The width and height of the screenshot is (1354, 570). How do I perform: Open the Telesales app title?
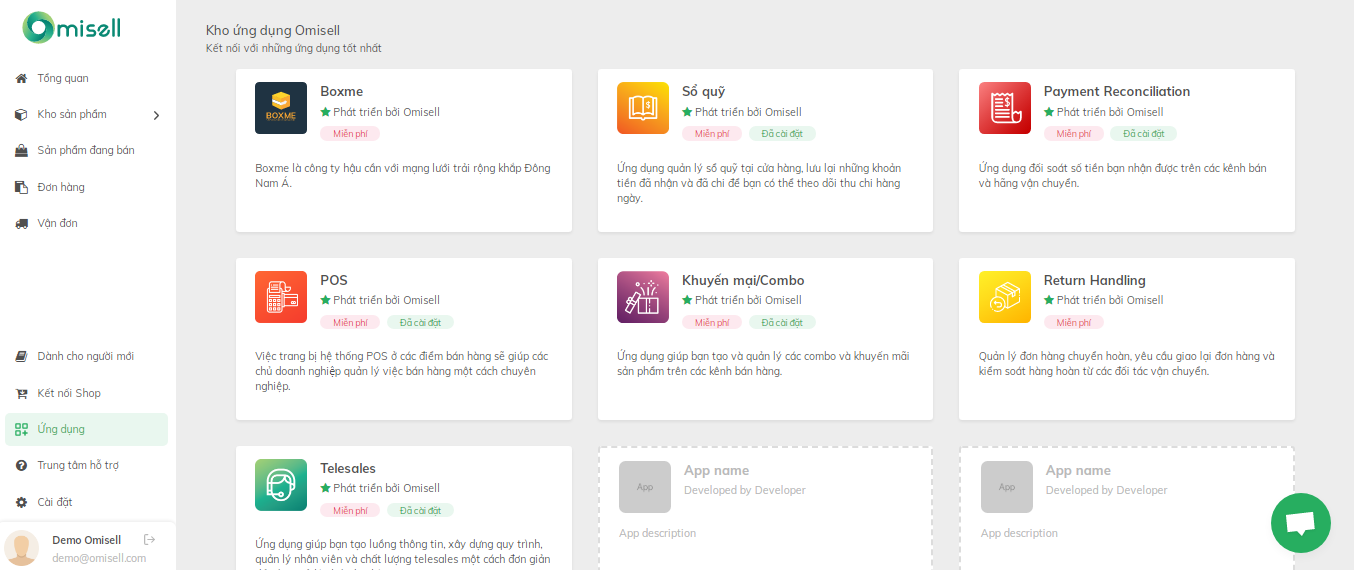348,468
